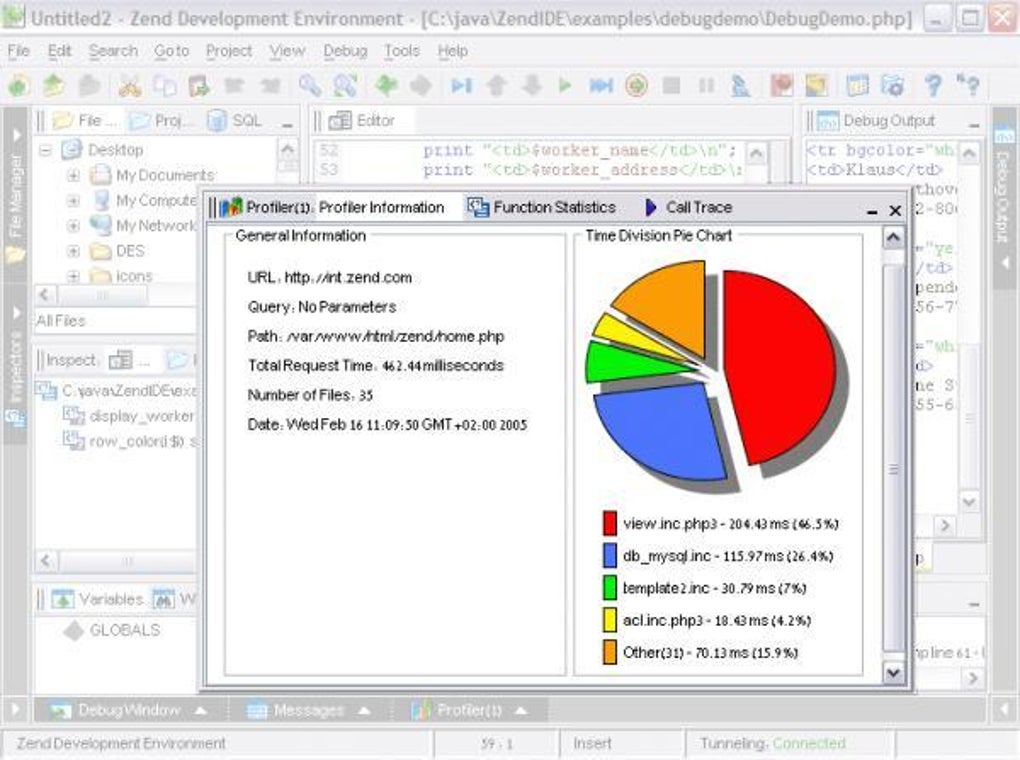The height and width of the screenshot is (760, 1020).
Task: Switch to the SQL panel tab
Action: (235, 121)
